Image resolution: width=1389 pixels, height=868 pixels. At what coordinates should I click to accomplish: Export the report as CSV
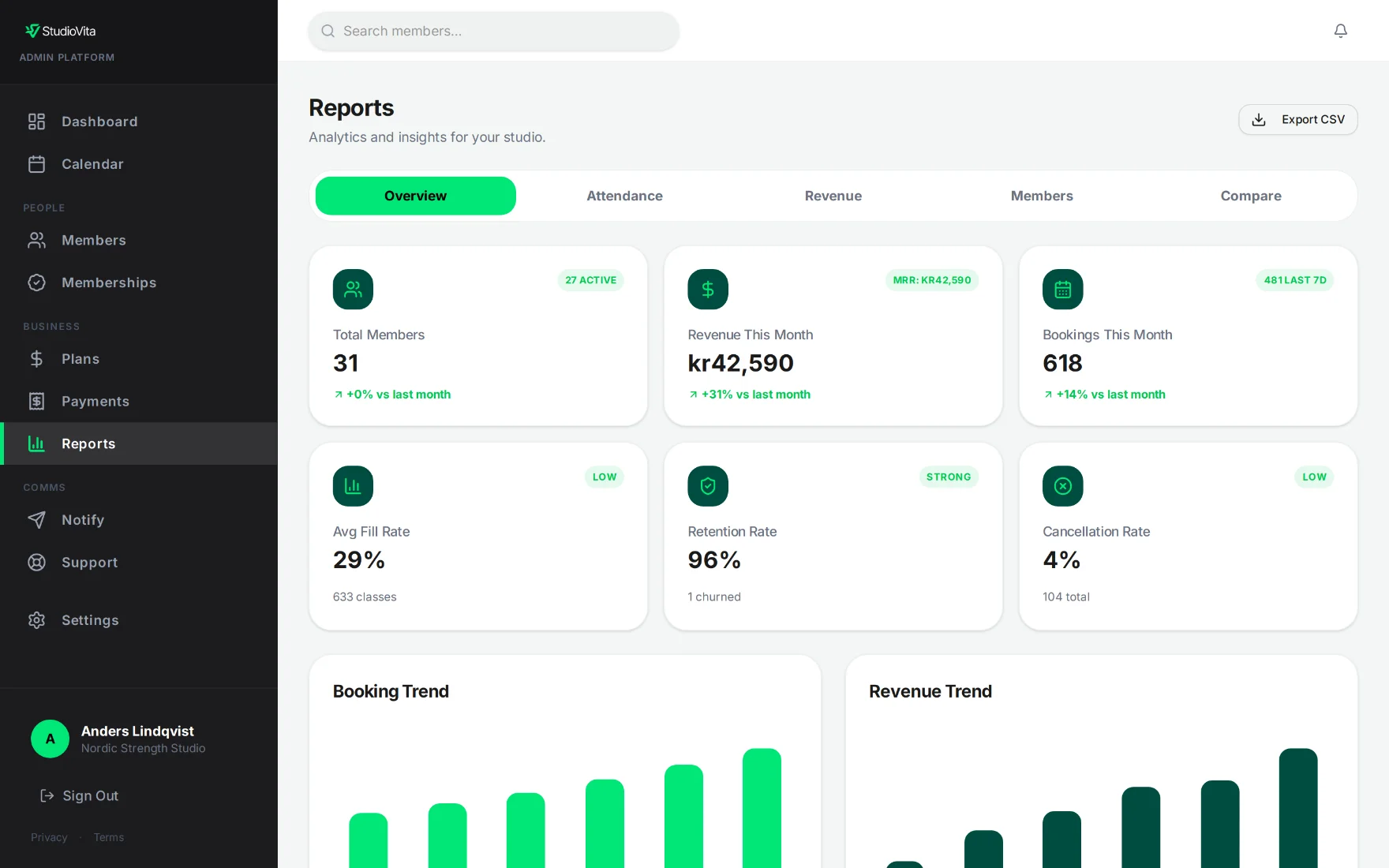[x=1298, y=119]
